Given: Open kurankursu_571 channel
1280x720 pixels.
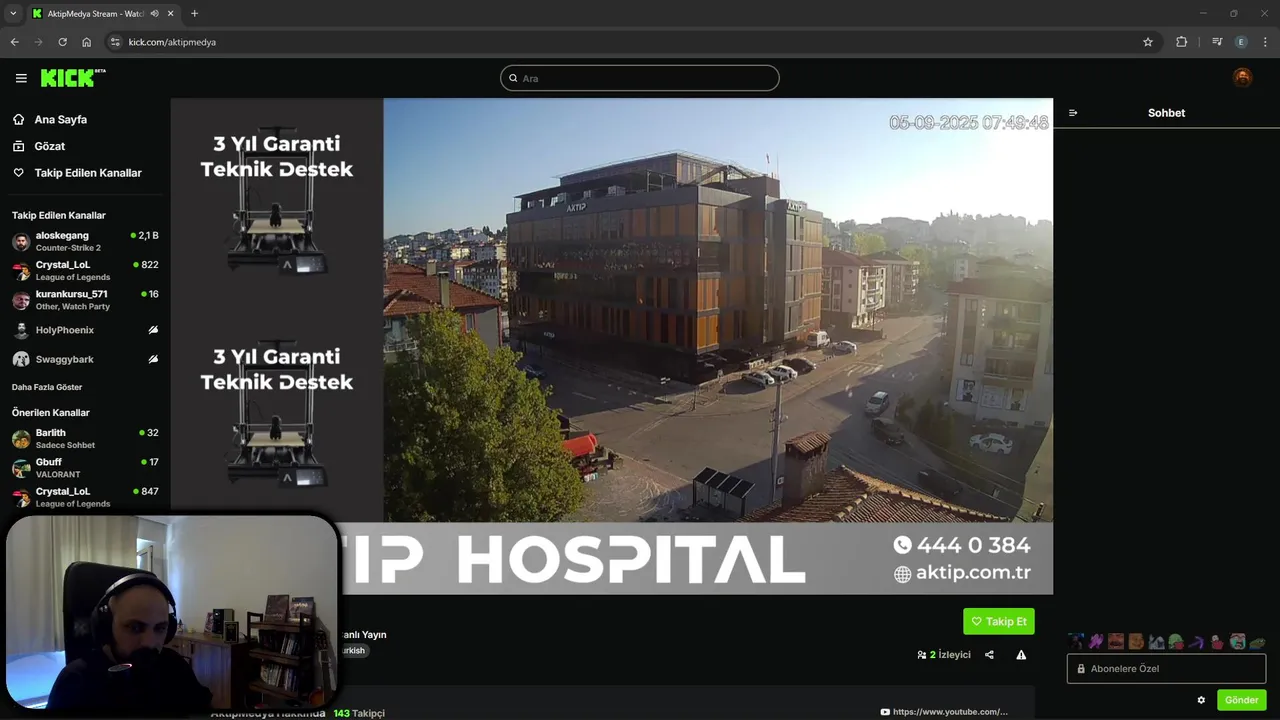Looking at the screenshot, I should tap(85, 300).
